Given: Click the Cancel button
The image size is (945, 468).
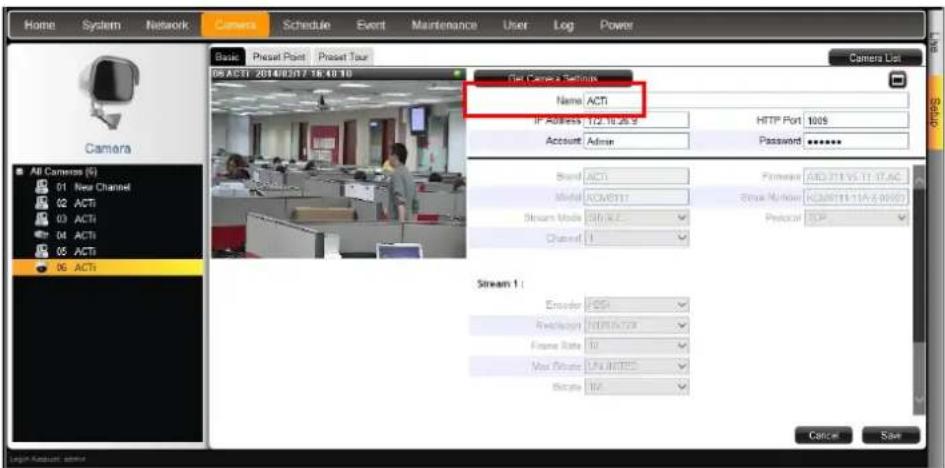Looking at the screenshot, I should [x=823, y=435].
